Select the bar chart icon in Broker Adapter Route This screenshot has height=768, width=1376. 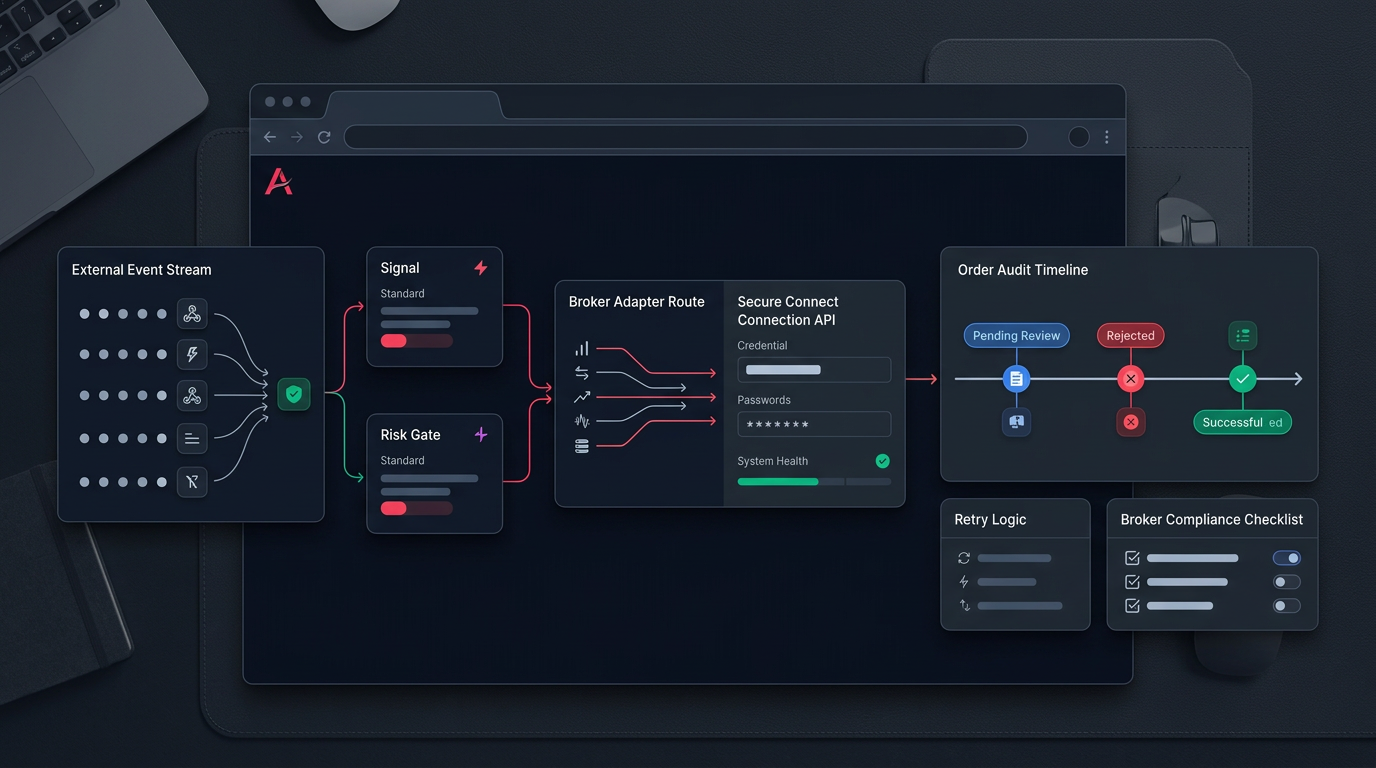click(582, 349)
